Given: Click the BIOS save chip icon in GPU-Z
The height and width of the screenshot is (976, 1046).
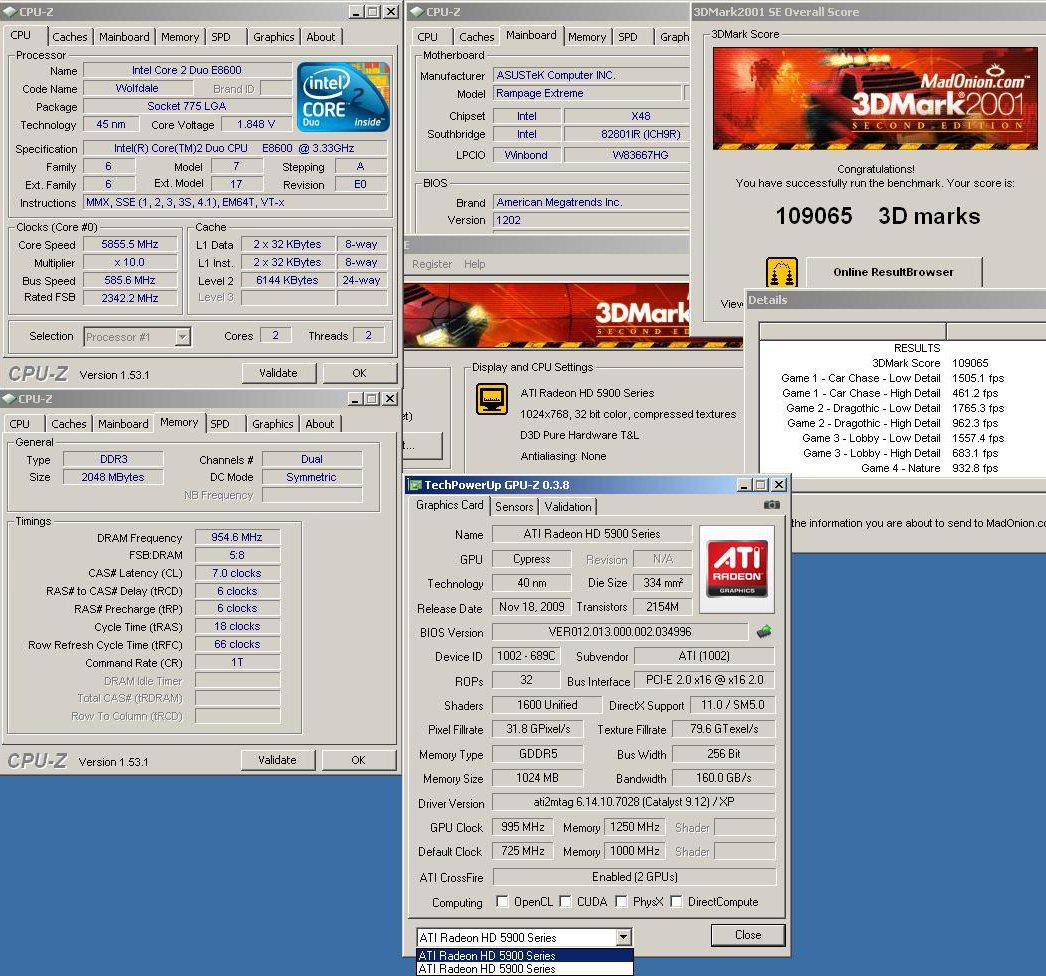Looking at the screenshot, I should click(764, 631).
